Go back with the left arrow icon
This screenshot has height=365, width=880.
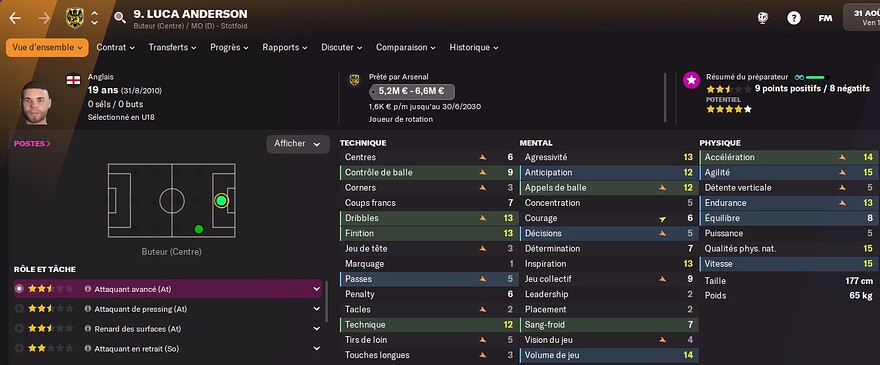tap(15, 18)
